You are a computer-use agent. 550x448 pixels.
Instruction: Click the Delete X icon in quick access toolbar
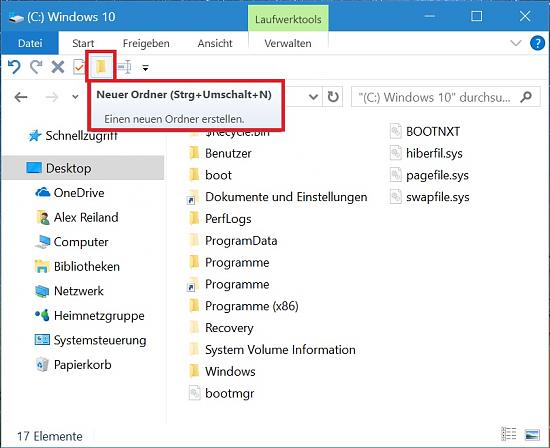[x=58, y=67]
